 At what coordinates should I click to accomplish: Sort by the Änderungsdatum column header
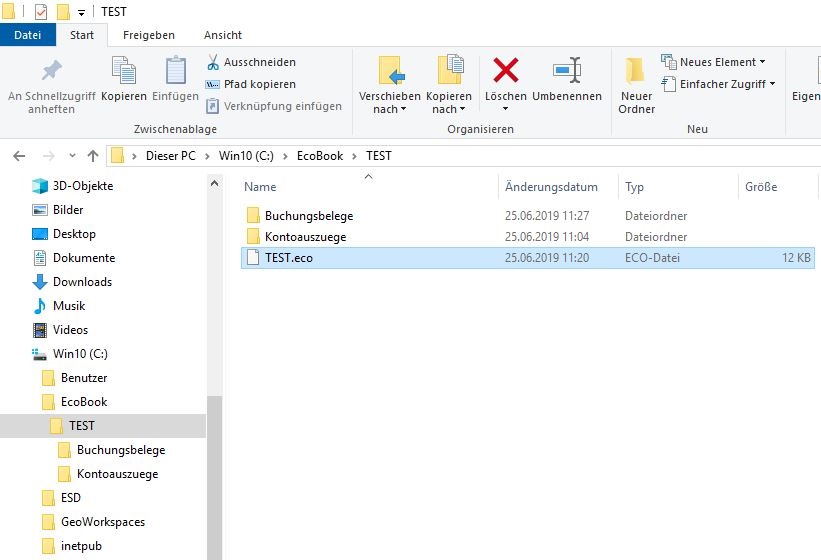551,187
